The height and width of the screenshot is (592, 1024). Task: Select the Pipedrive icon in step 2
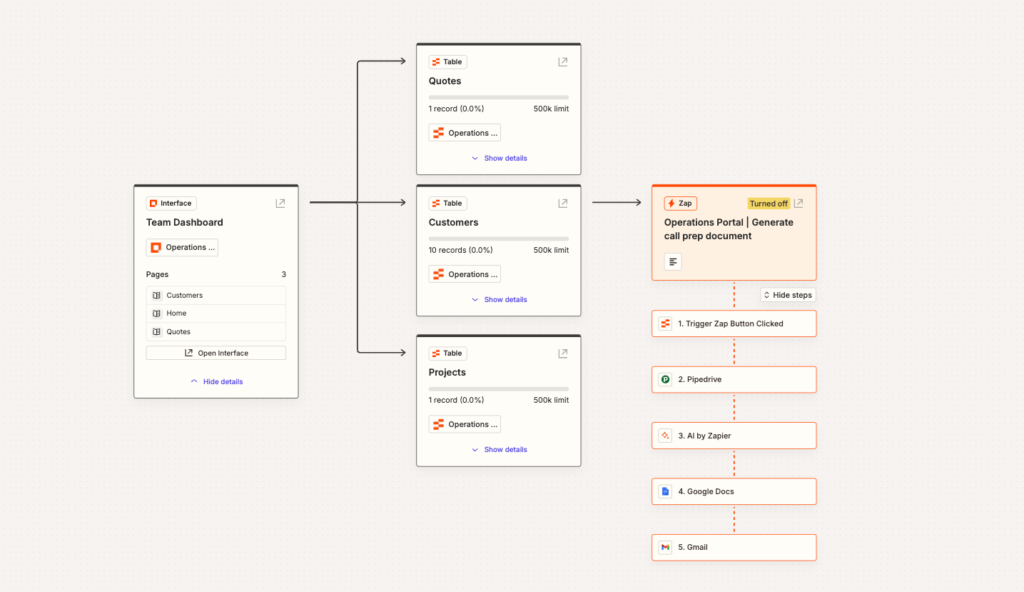point(666,379)
